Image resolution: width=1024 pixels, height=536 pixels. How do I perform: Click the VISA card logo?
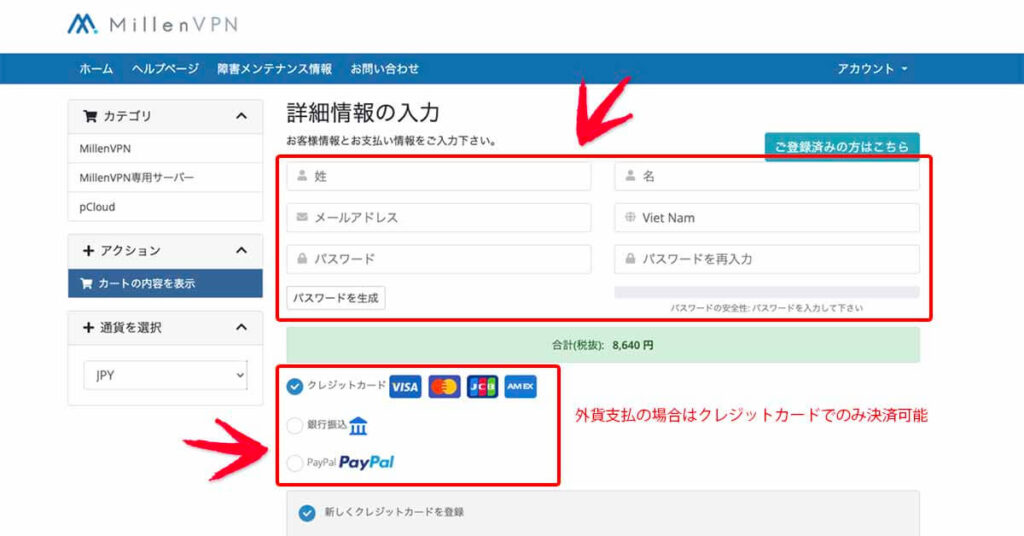click(x=406, y=386)
